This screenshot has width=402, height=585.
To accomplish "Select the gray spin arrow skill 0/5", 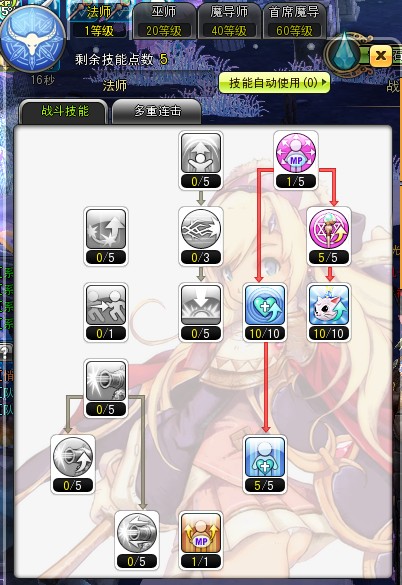I will tap(106, 229).
